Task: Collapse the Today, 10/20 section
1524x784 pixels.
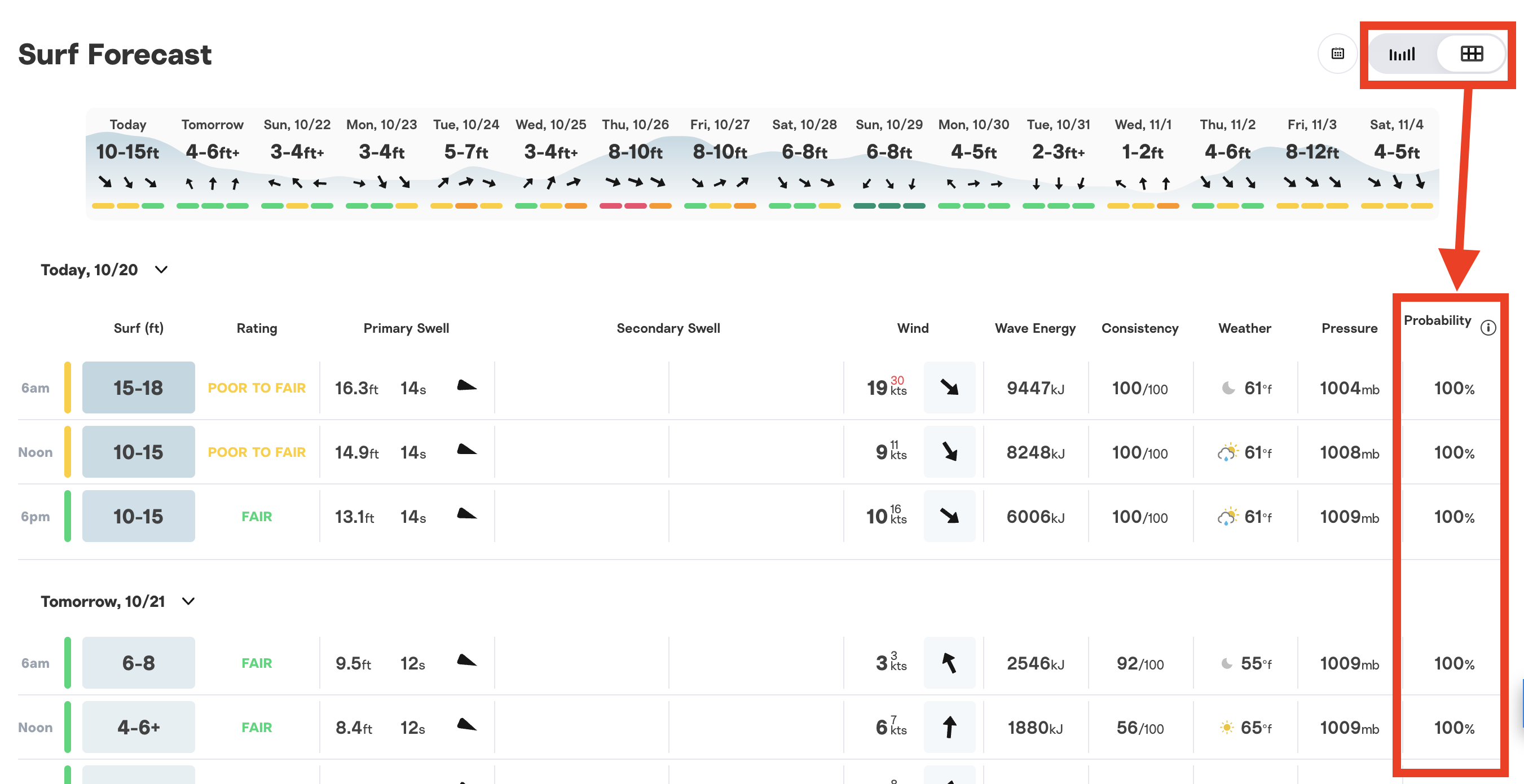Action: (161, 270)
